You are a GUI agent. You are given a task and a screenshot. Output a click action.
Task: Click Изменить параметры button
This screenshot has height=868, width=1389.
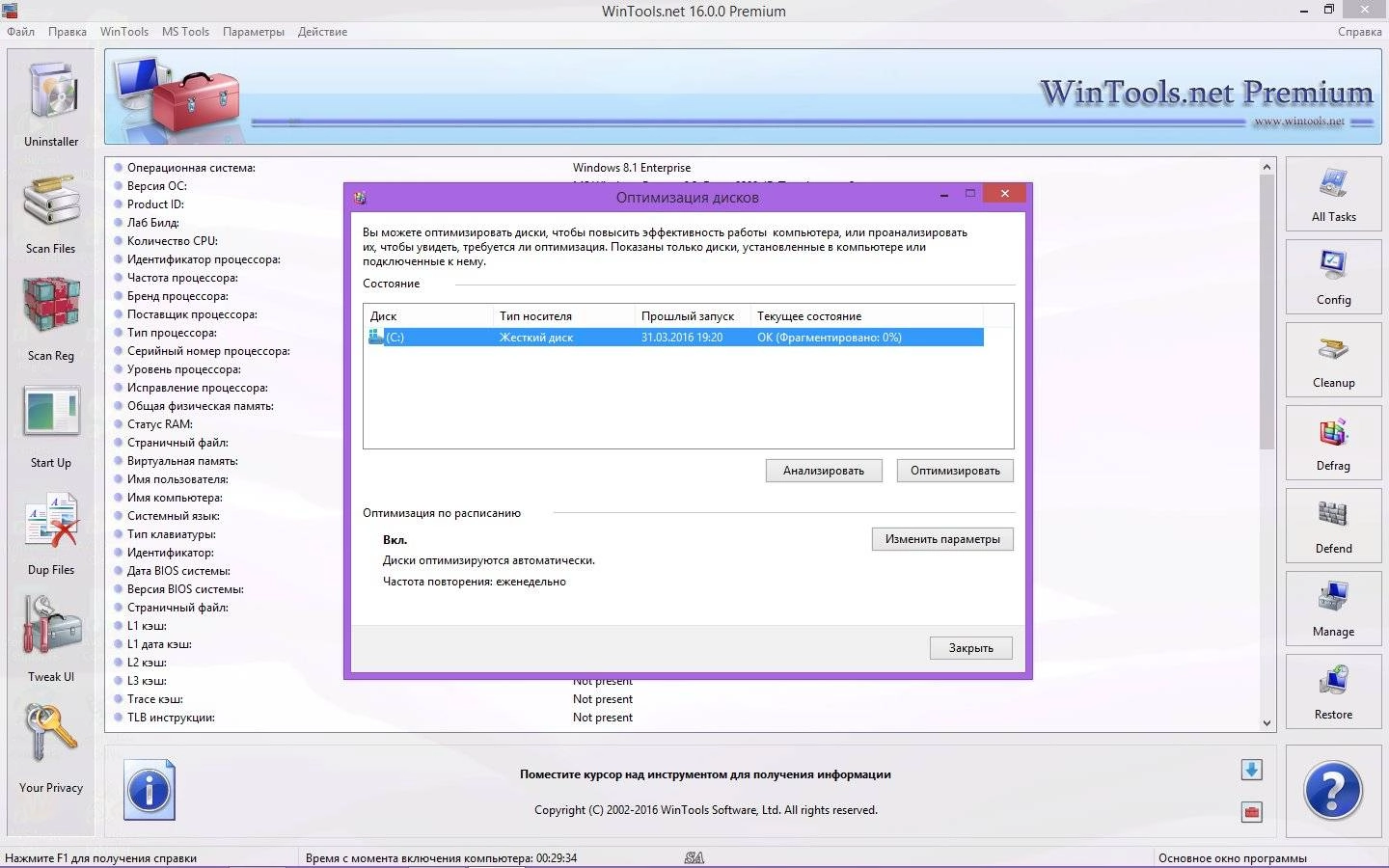(942, 539)
